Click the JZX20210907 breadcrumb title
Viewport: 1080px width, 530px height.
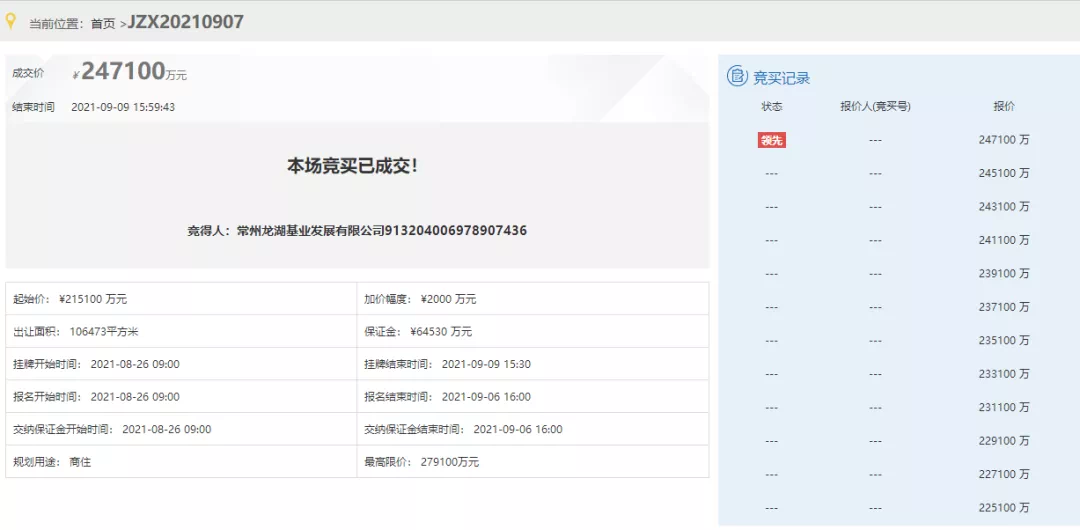coord(185,22)
